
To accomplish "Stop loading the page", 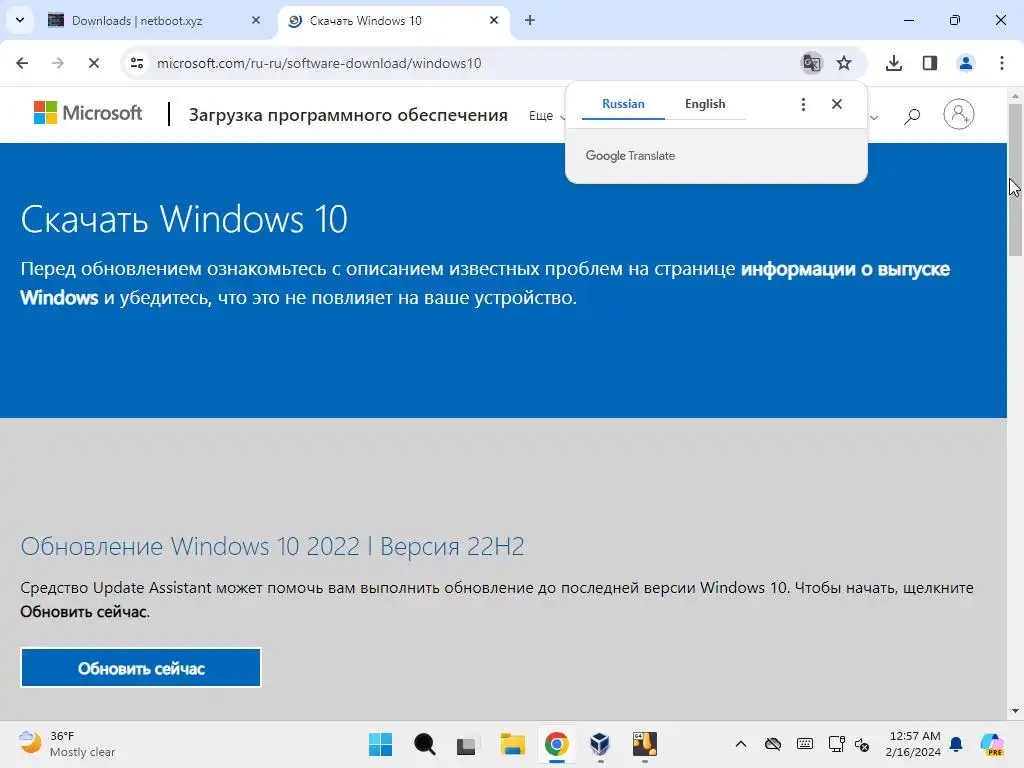I will [93, 63].
